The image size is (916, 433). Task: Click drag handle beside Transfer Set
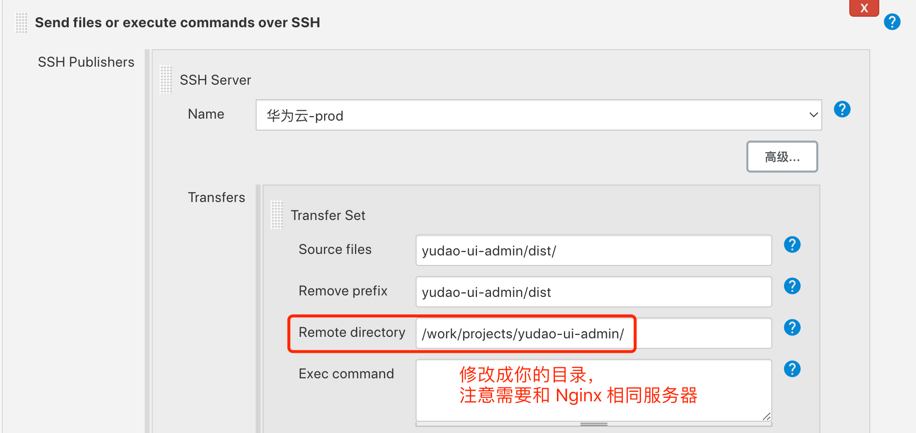[x=277, y=215]
